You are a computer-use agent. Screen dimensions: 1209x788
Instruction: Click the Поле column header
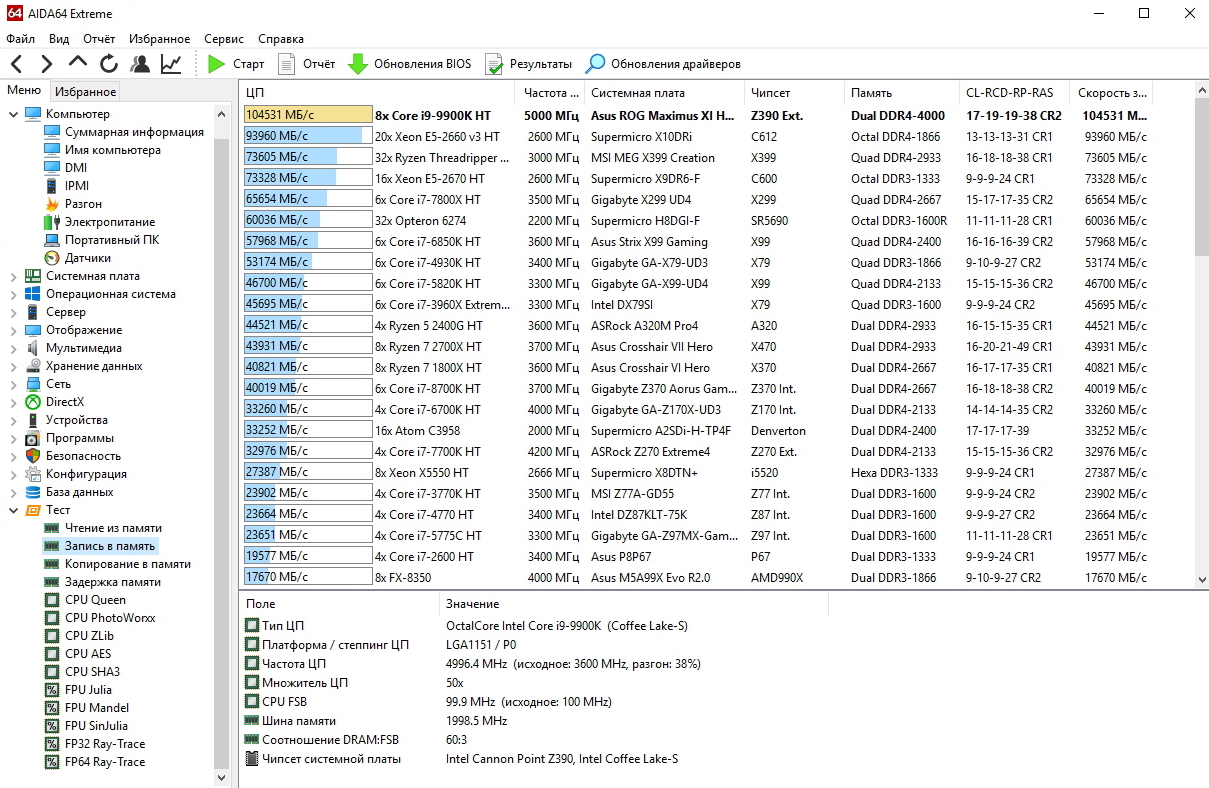click(339, 604)
